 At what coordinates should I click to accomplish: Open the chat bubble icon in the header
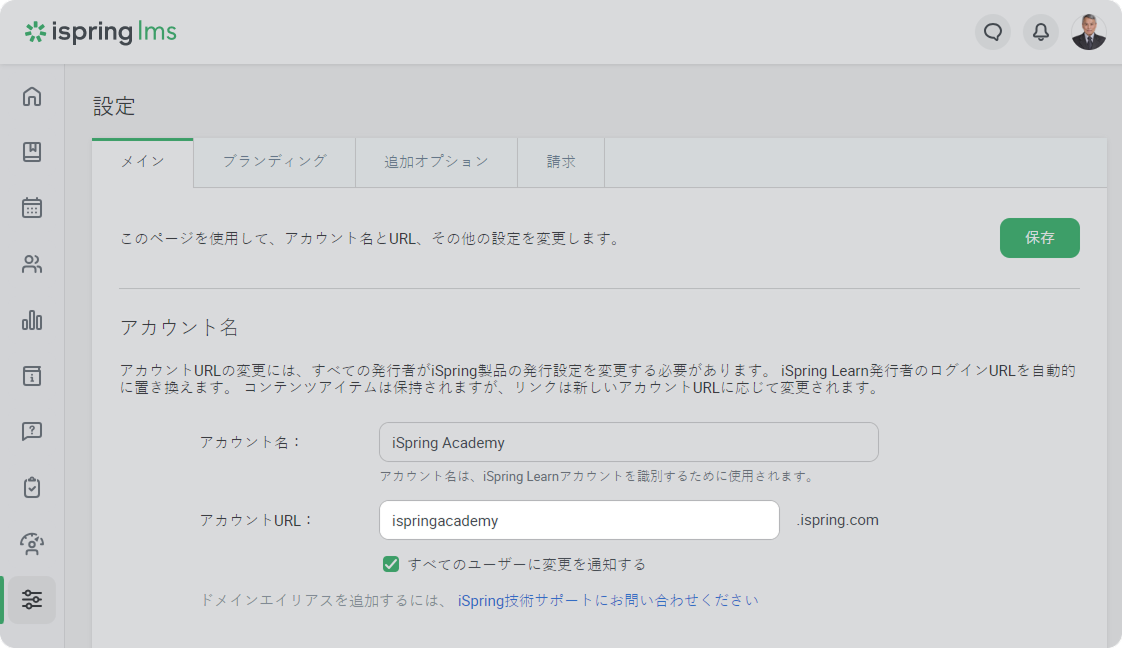pyautogui.click(x=993, y=32)
